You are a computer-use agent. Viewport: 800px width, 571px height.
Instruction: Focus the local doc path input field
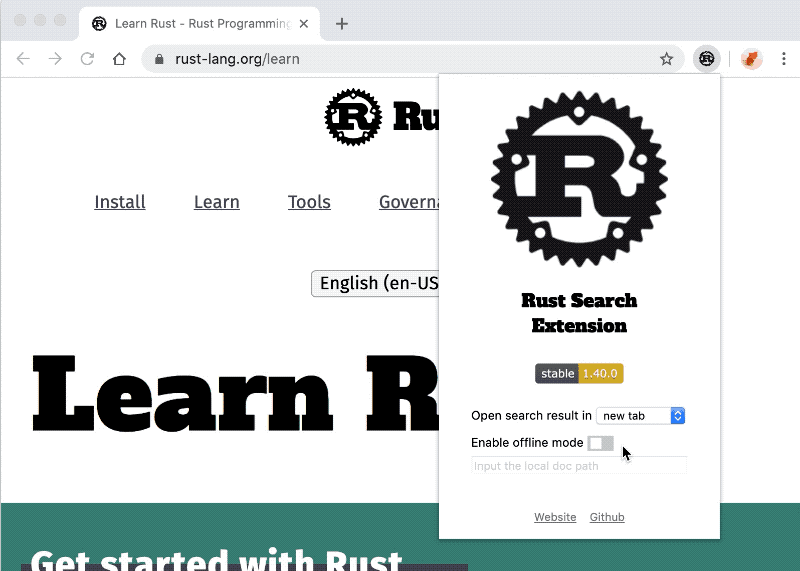[x=579, y=466]
